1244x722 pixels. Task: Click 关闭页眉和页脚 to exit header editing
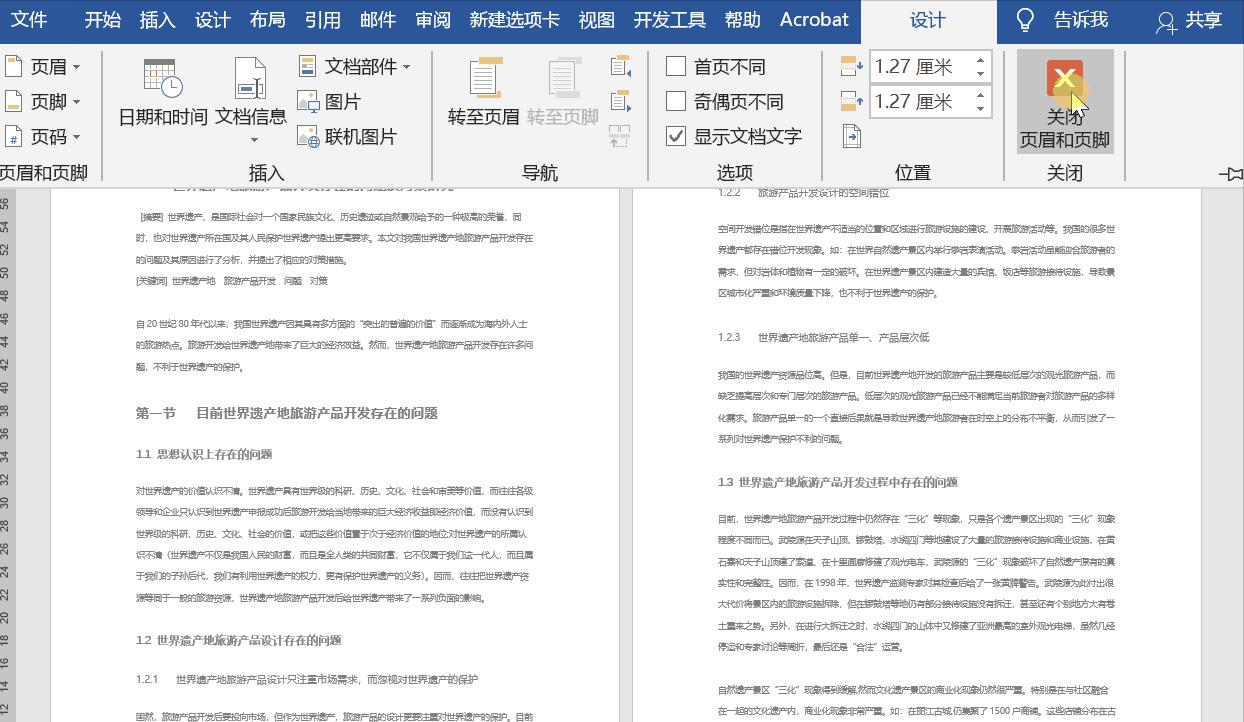tap(1063, 100)
